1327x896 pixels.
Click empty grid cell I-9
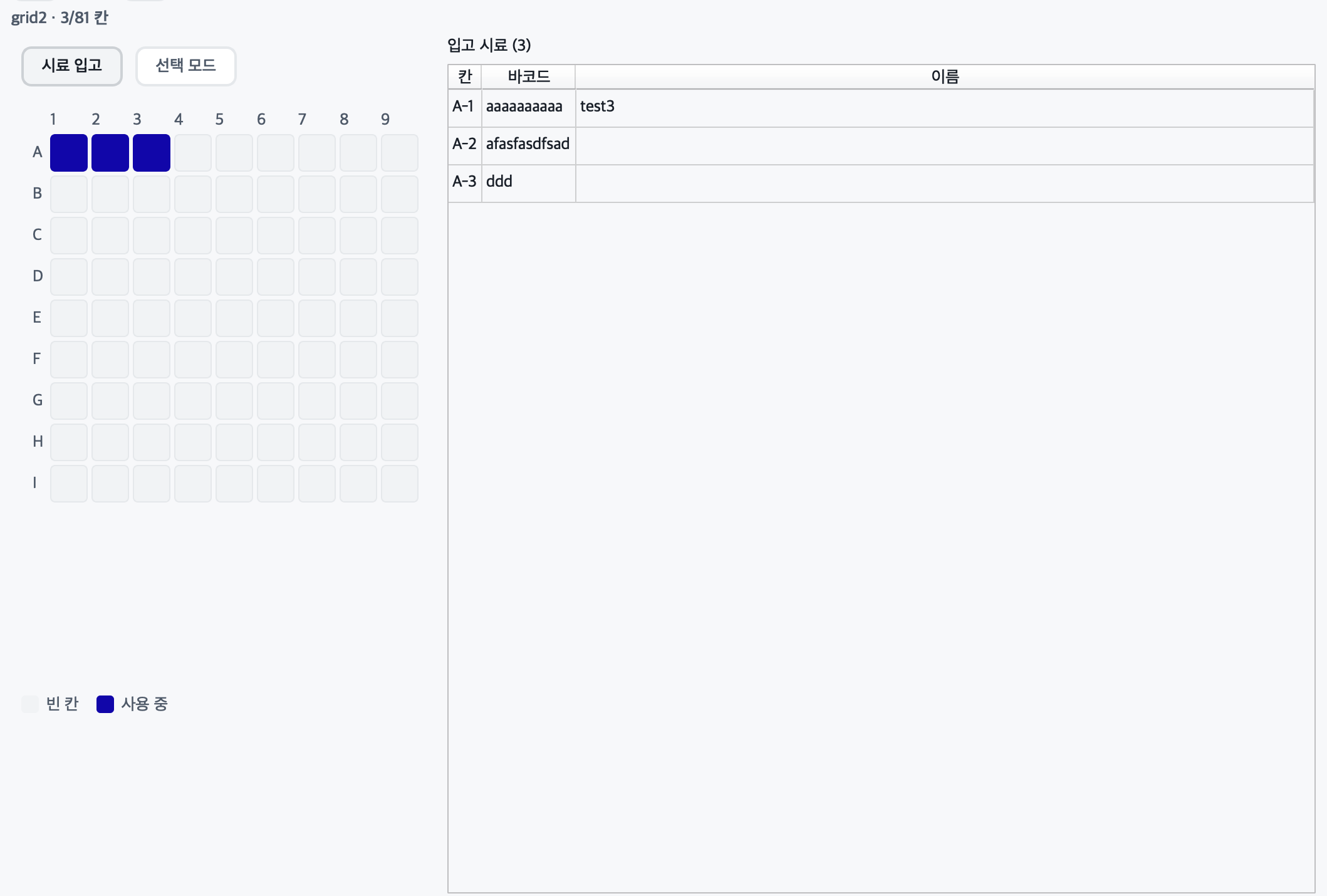click(x=400, y=484)
